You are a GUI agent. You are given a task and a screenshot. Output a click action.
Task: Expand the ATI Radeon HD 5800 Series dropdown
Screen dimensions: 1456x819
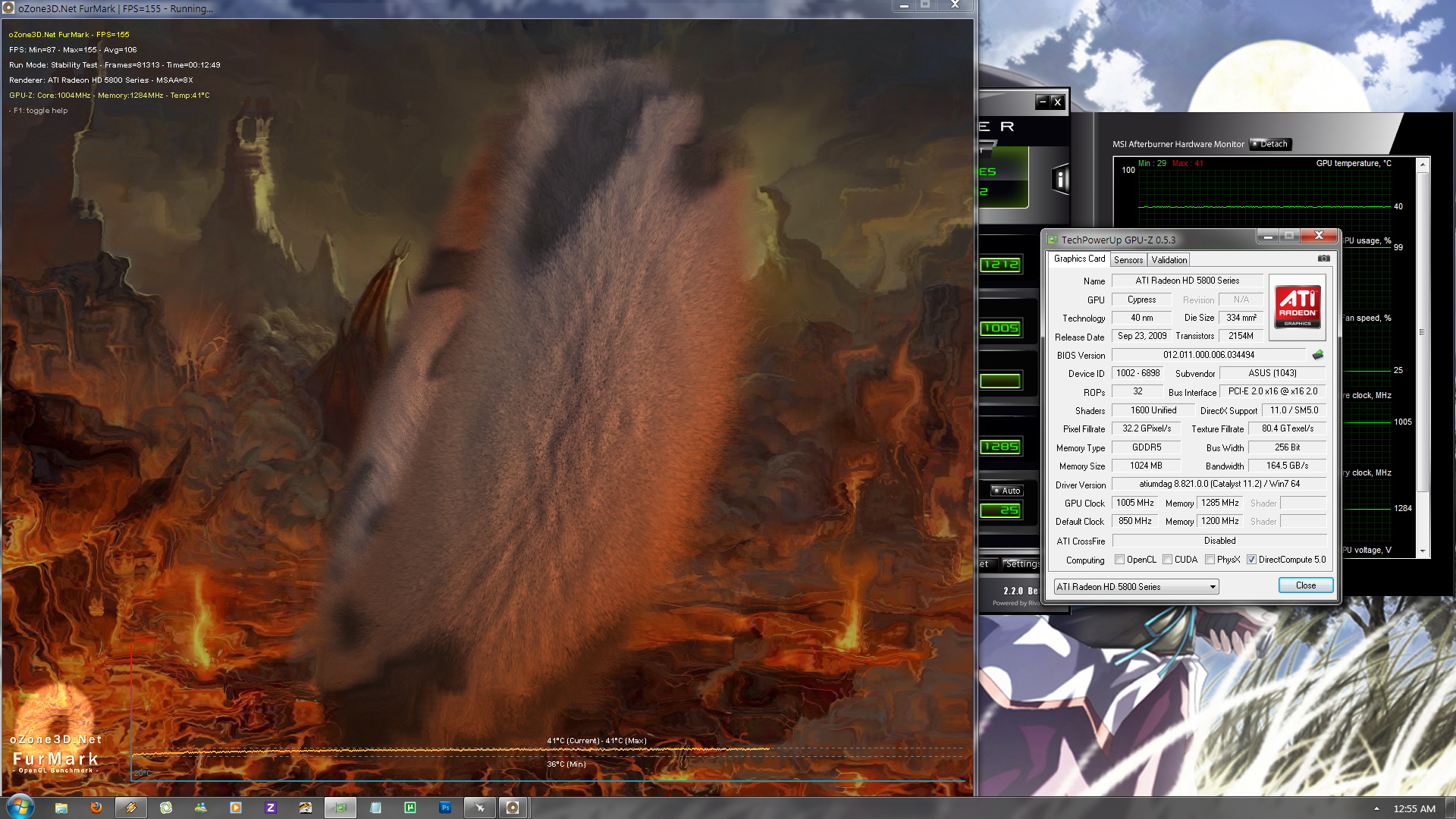tap(1212, 587)
